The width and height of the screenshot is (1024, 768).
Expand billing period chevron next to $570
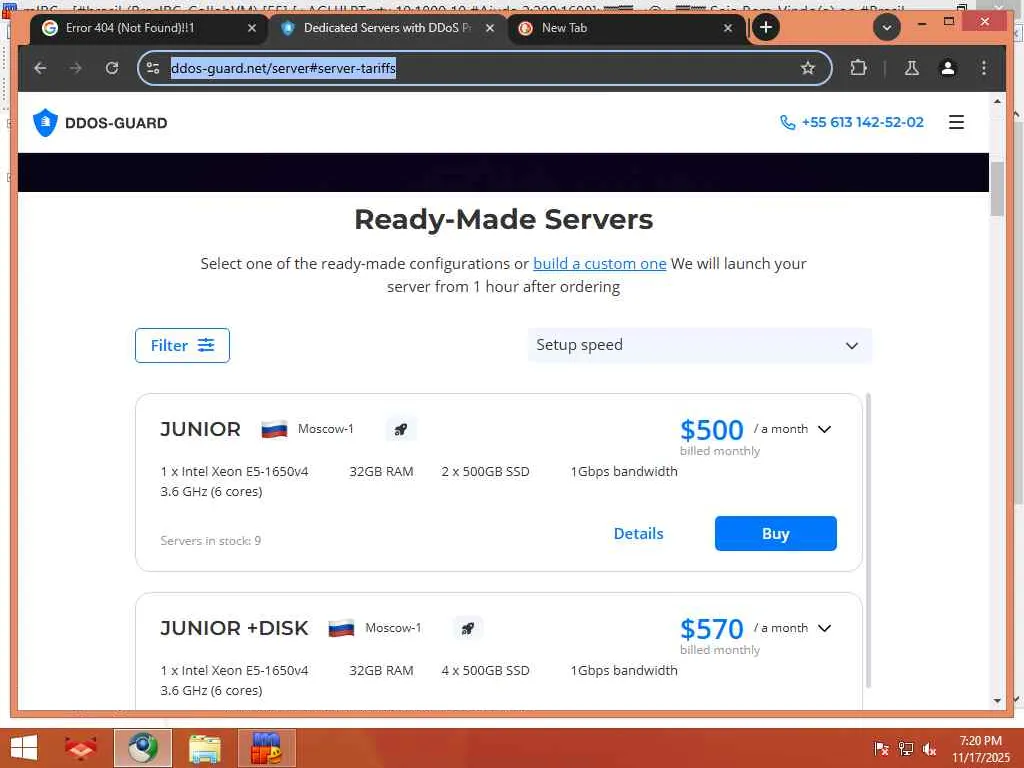coord(824,628)
